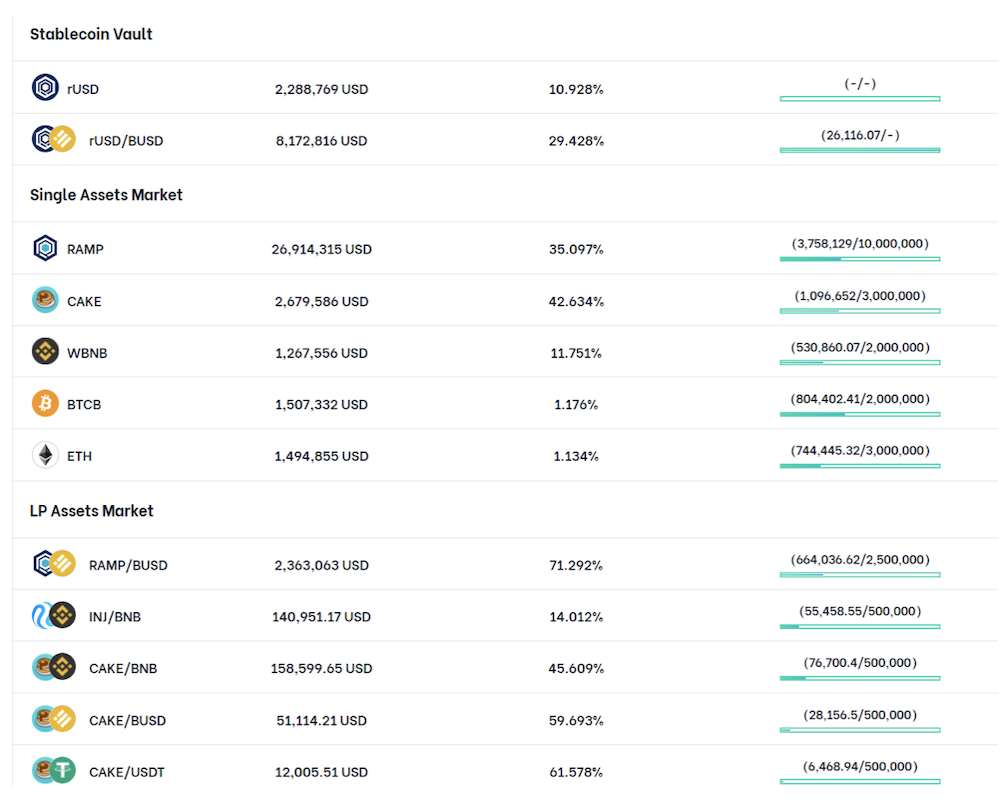Screen dimensions: 1000x801
Task: Click the (3,758,129/10,000,000) cap text
Action: point(860,244)
